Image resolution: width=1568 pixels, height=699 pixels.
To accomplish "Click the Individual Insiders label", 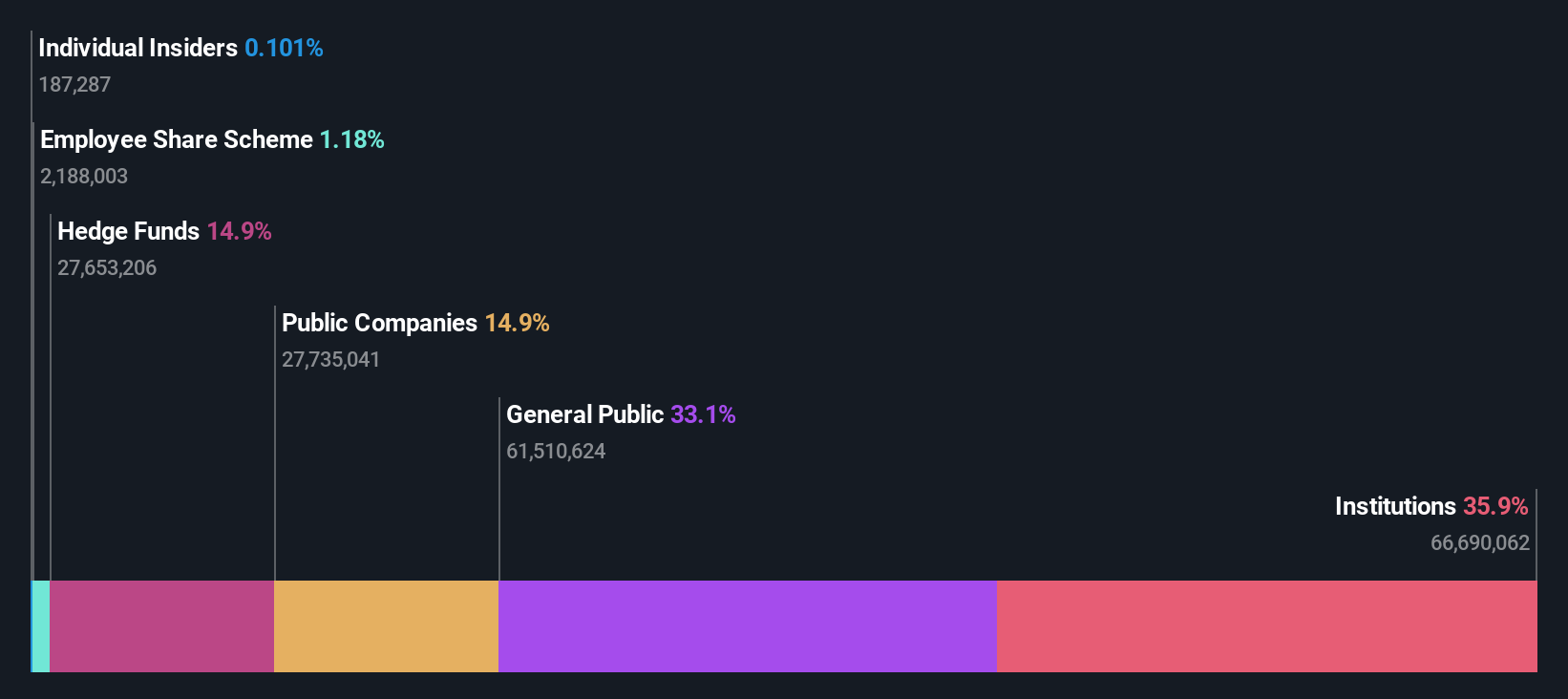I will (138, 48).
